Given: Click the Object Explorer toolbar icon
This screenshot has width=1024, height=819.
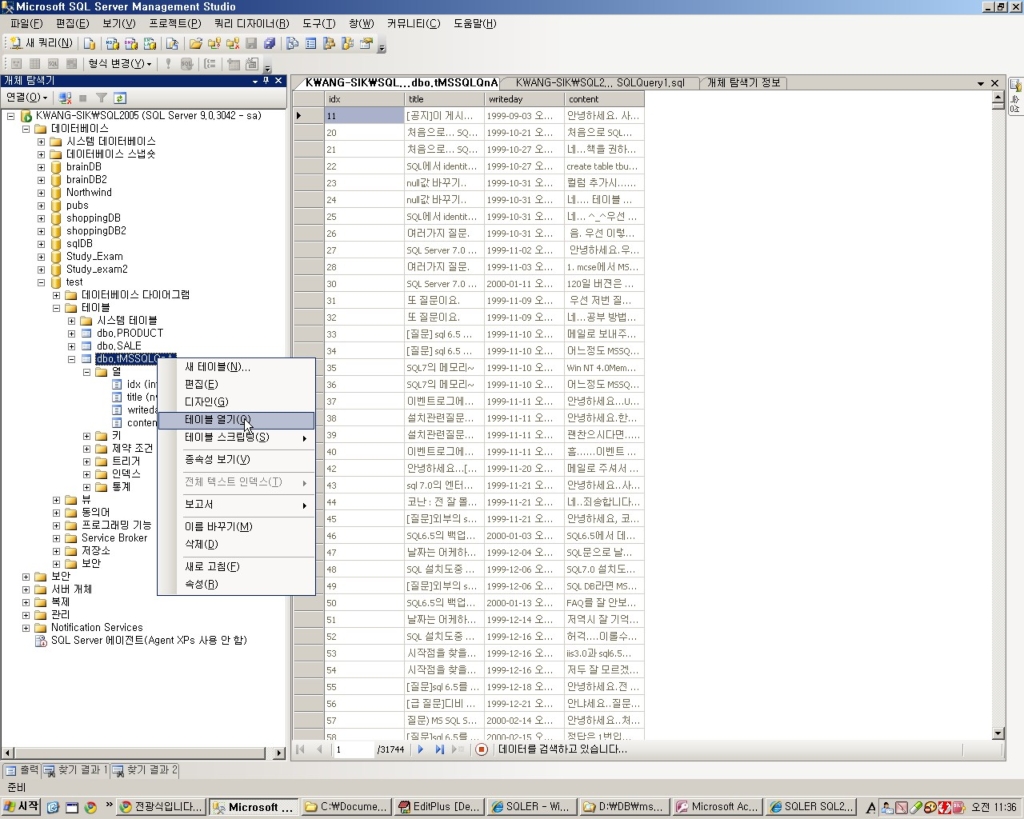Looking at the screenshot, I should [x=329, y=44].
